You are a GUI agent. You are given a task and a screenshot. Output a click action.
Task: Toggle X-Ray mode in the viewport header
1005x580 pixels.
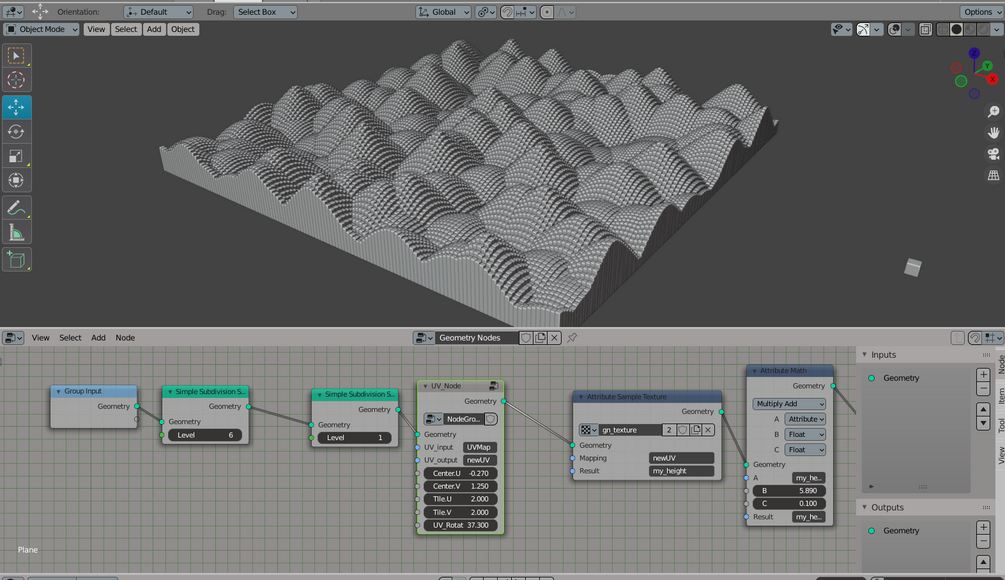(925, 28)
